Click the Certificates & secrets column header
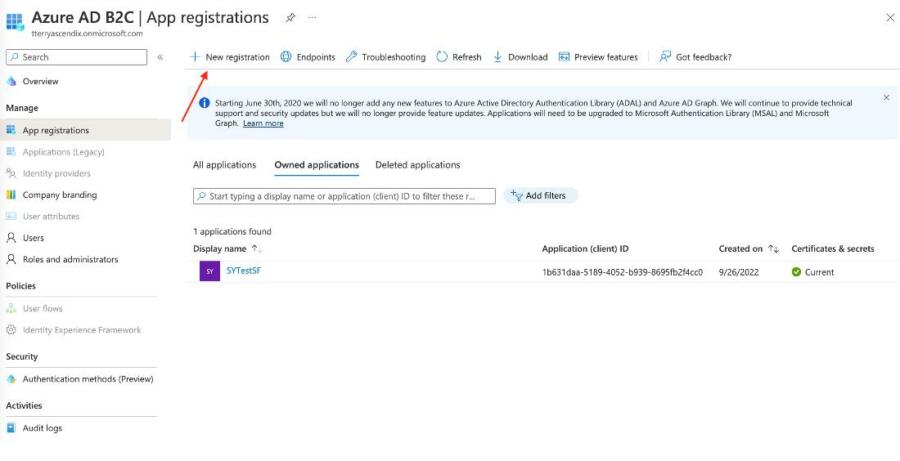This screenshot has width=900, height=461. (x=833, y=249)
